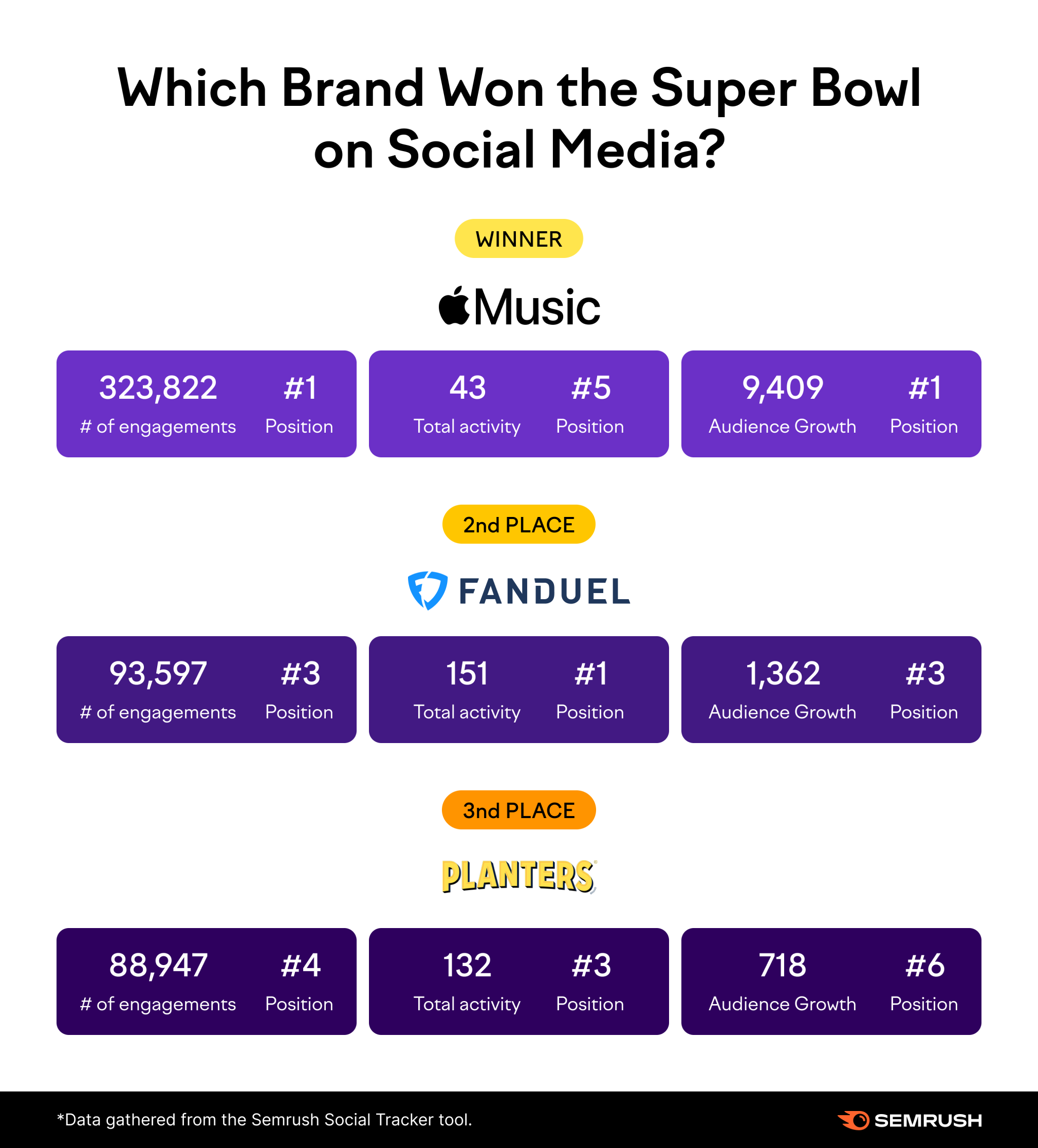Click the SEMRUSH wordmark in footer
The width and height of the screenshot is (1038, 1148).
[928, 1121]
